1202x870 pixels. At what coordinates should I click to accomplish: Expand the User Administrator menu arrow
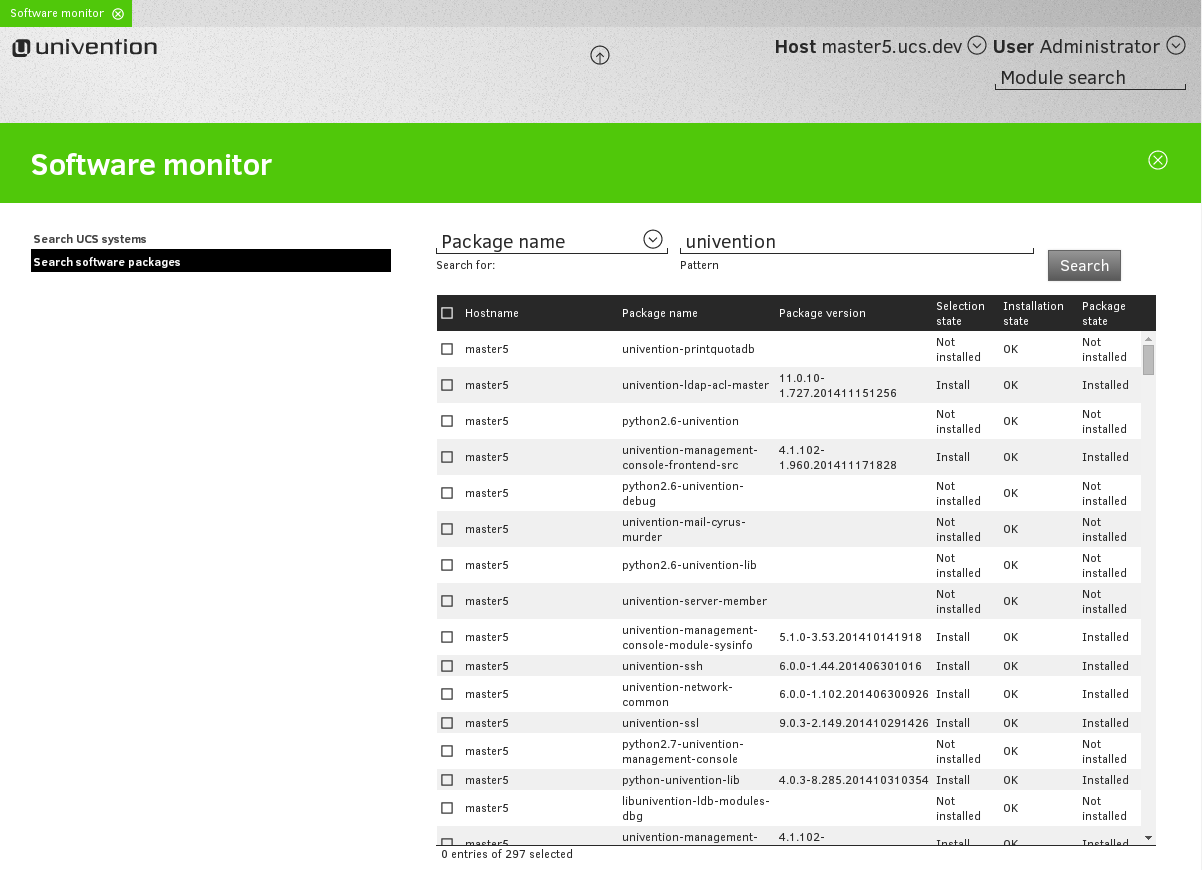pyautogui.click(x=1176, y=46)
